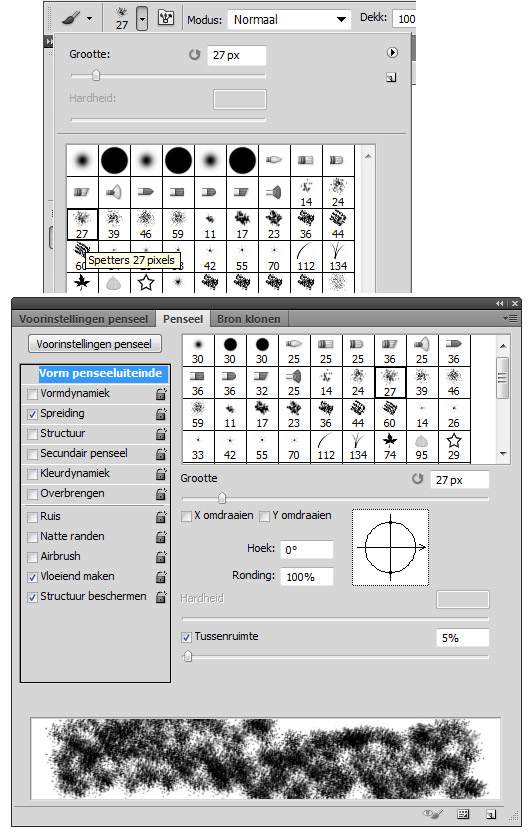Expand the brush preset picker dropdown arrow
This screenshot has width=529, height=835.
pos(142,19)
